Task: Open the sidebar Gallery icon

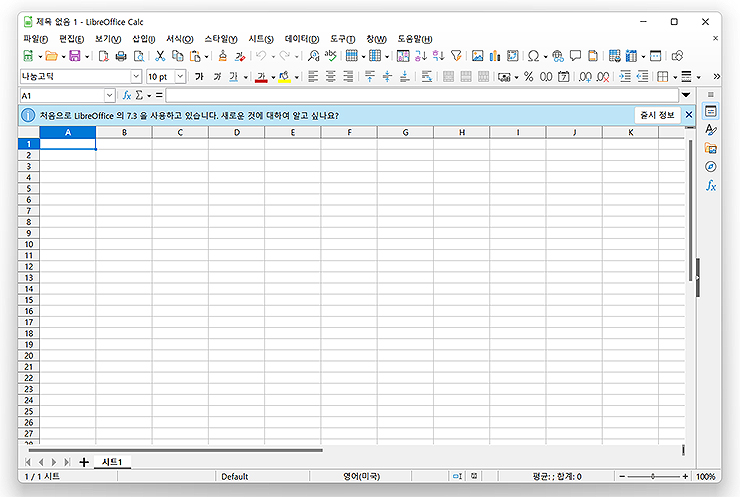Action: pos(711,148)
